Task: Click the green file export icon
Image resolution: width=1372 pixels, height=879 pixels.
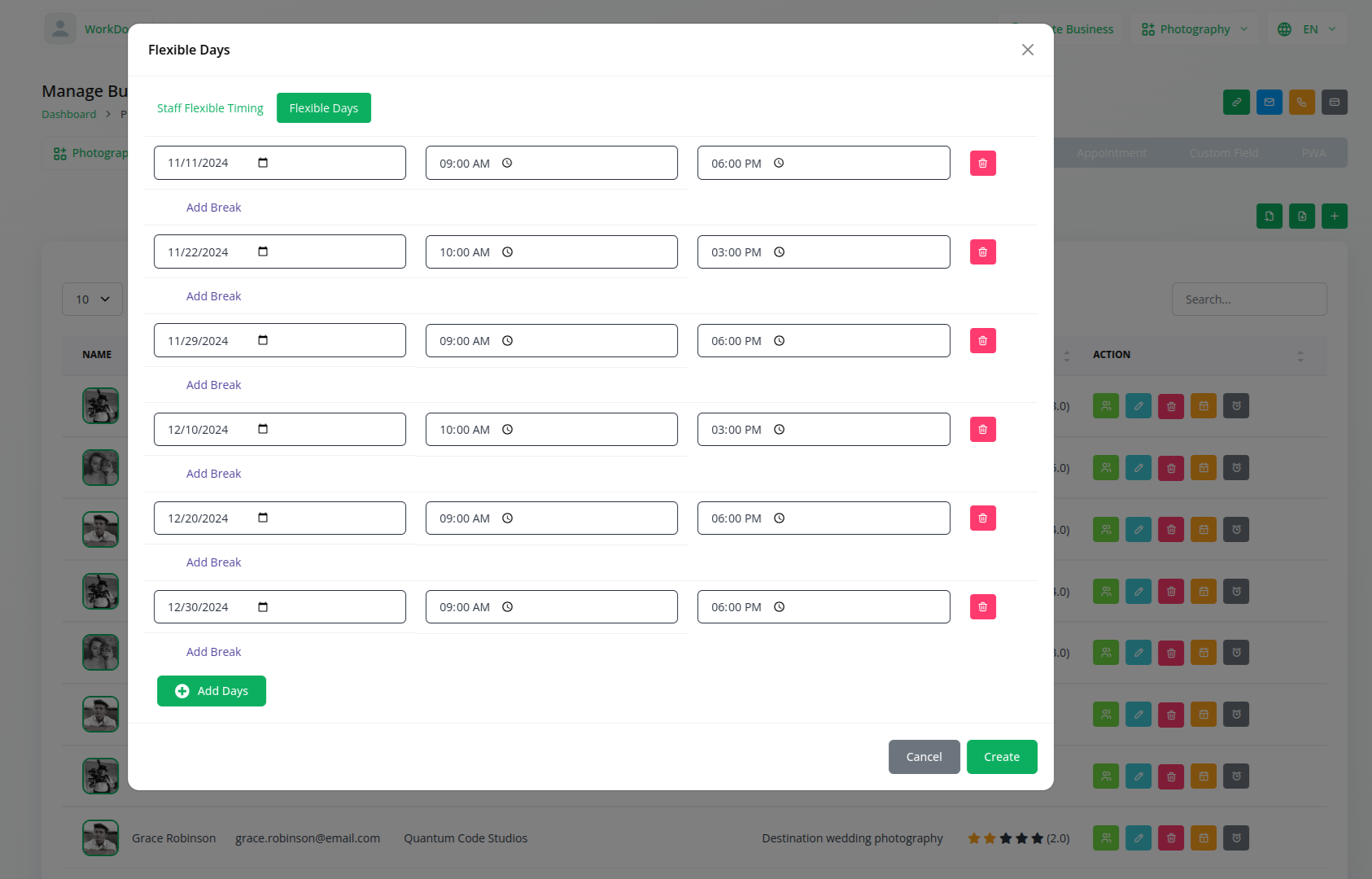Action: click(x=1301, y=216)
